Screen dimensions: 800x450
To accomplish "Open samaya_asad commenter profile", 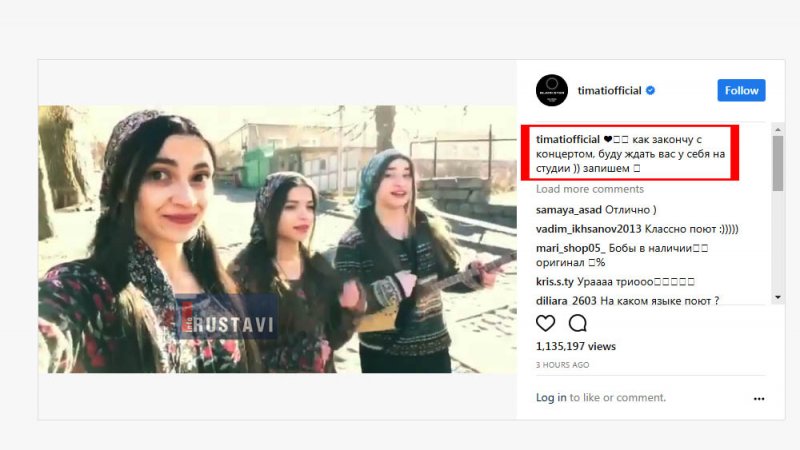I will tap(568, 210).
